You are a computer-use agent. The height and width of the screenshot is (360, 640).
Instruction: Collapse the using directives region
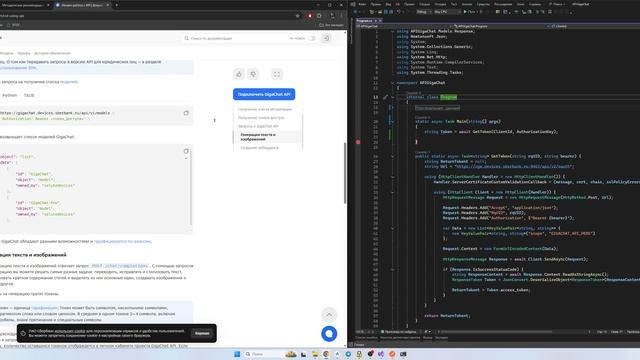(392, 31)
